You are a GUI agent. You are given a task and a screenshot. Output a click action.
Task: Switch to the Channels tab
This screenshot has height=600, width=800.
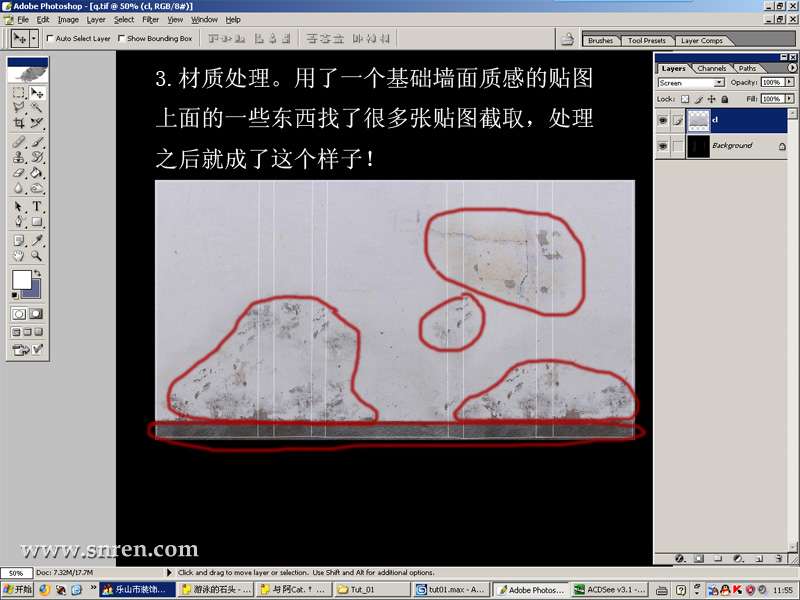click(711, 68)
